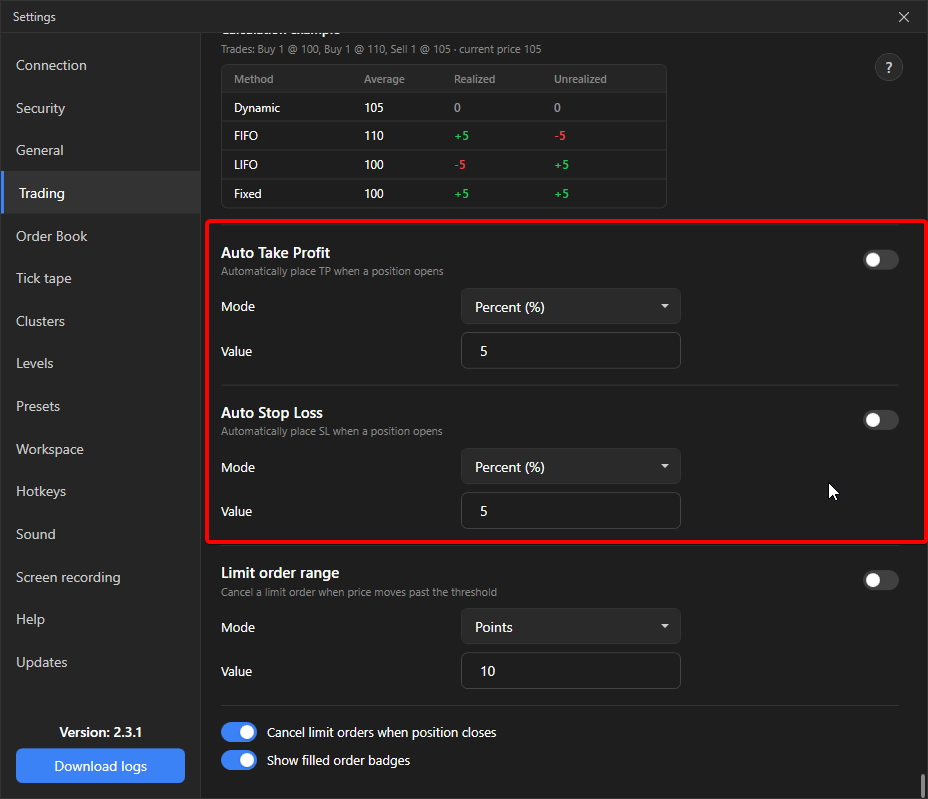Edit the Auto Stop Loss Value field
928x799 pixels.
(571, 510)
